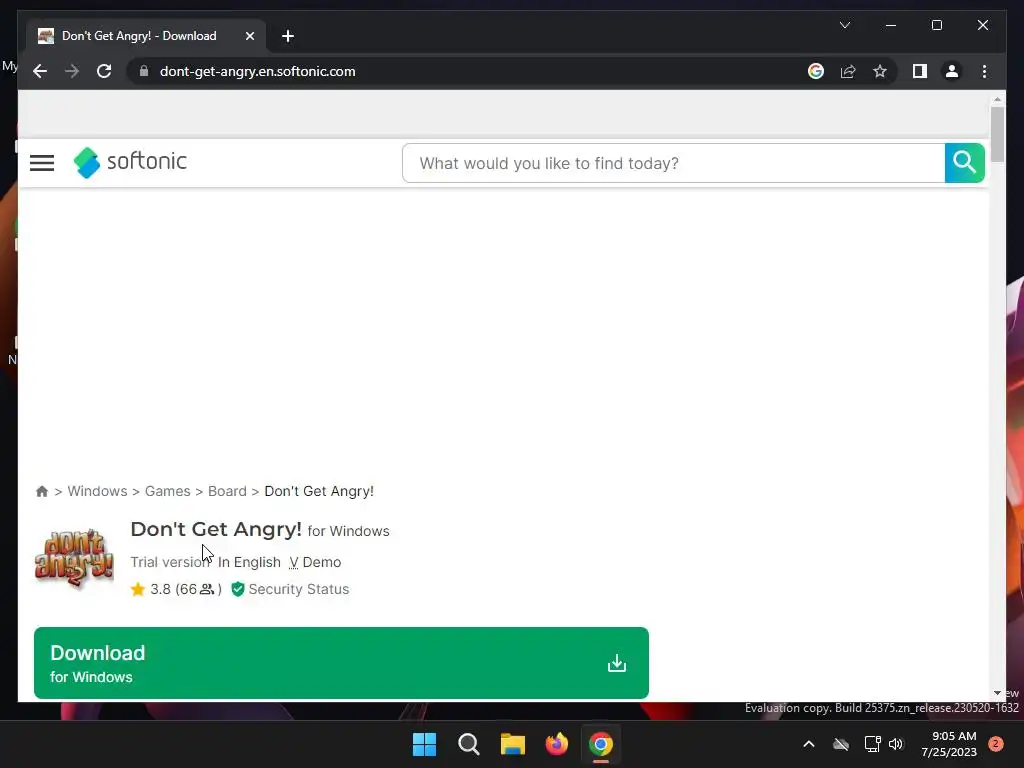Go to the home breadcrumb icon
Viewport: 1024px width, 768px height.
[42, 491]
